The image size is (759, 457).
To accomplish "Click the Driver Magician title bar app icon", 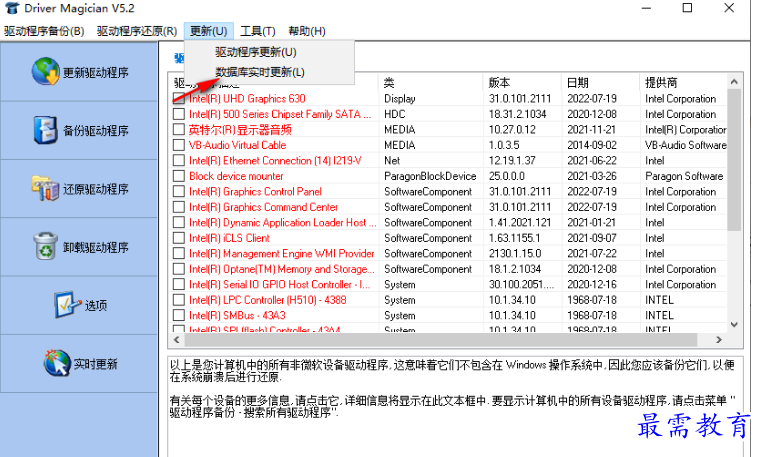I will click(x=12, y=8).
